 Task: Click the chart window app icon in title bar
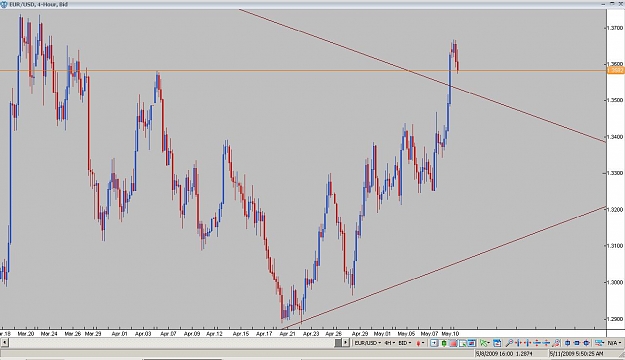(x=4, y=4)
